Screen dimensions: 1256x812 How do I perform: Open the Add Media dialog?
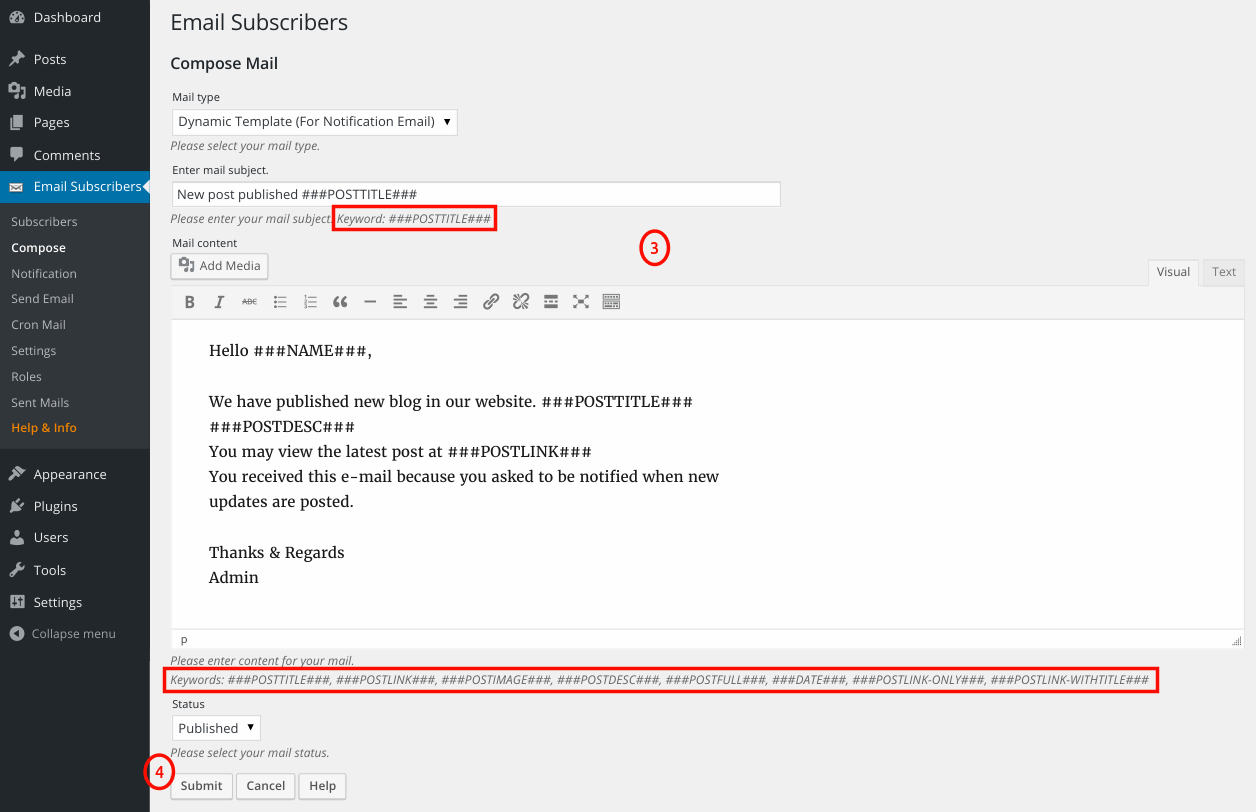[x=219, y=266]
